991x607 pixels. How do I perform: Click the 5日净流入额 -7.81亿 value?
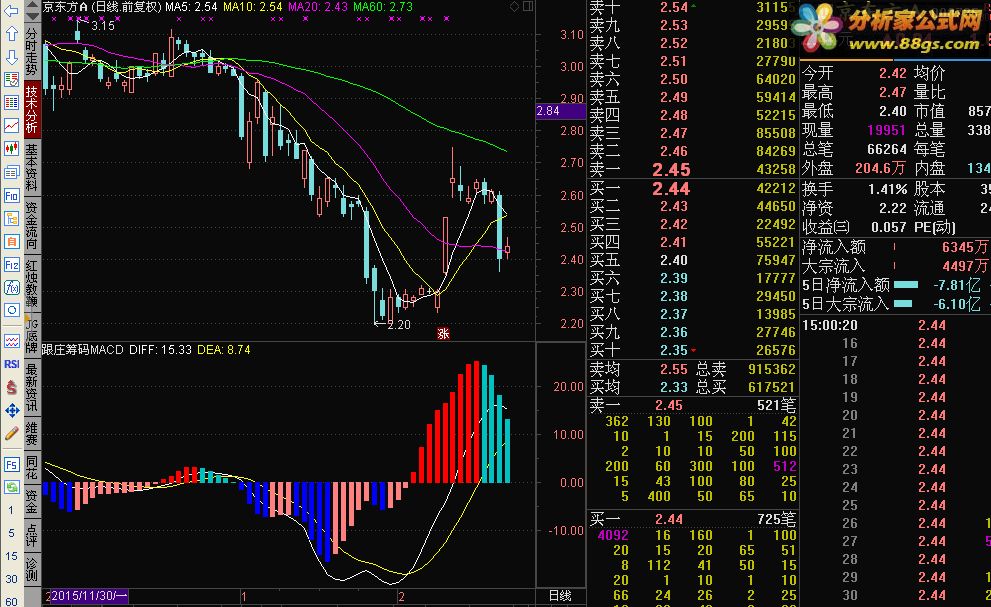coord(957,285)
